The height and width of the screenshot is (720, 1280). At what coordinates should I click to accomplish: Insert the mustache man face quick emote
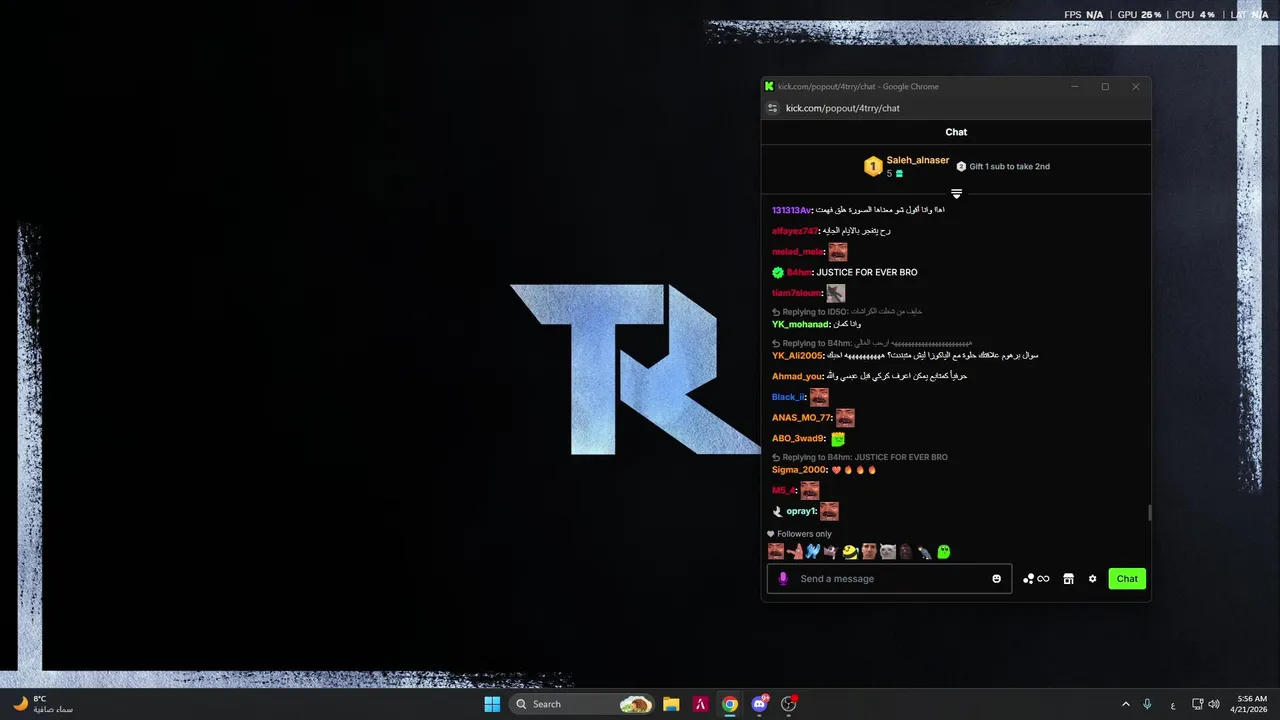tap(776, 551)
